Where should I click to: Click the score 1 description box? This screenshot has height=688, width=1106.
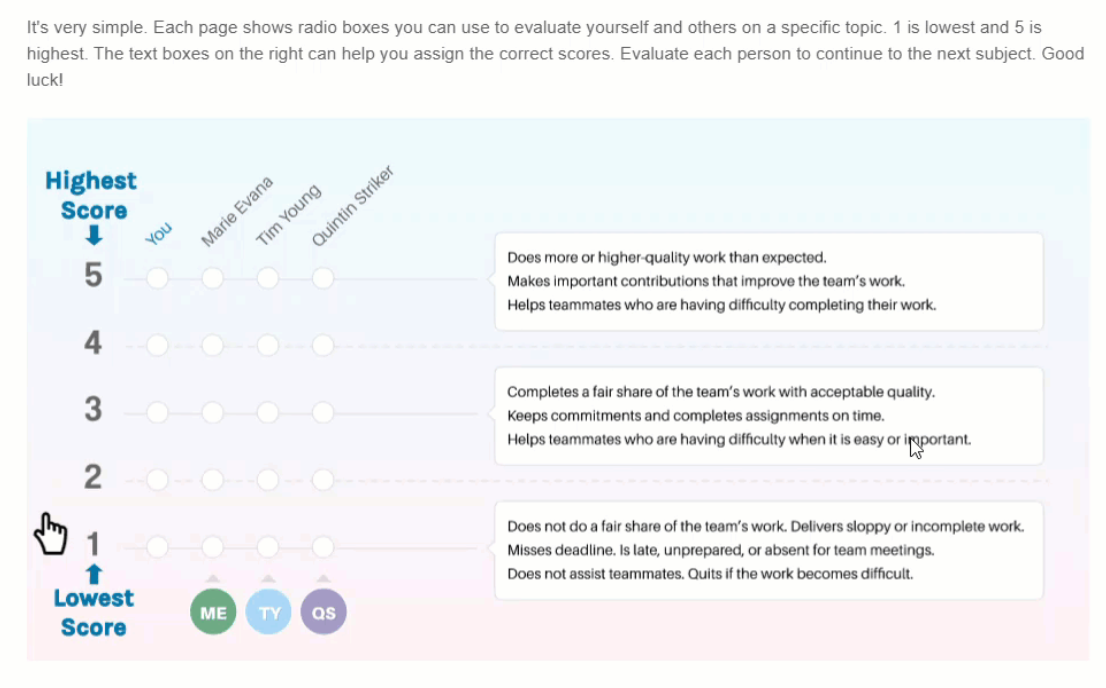tap(769, 550)
